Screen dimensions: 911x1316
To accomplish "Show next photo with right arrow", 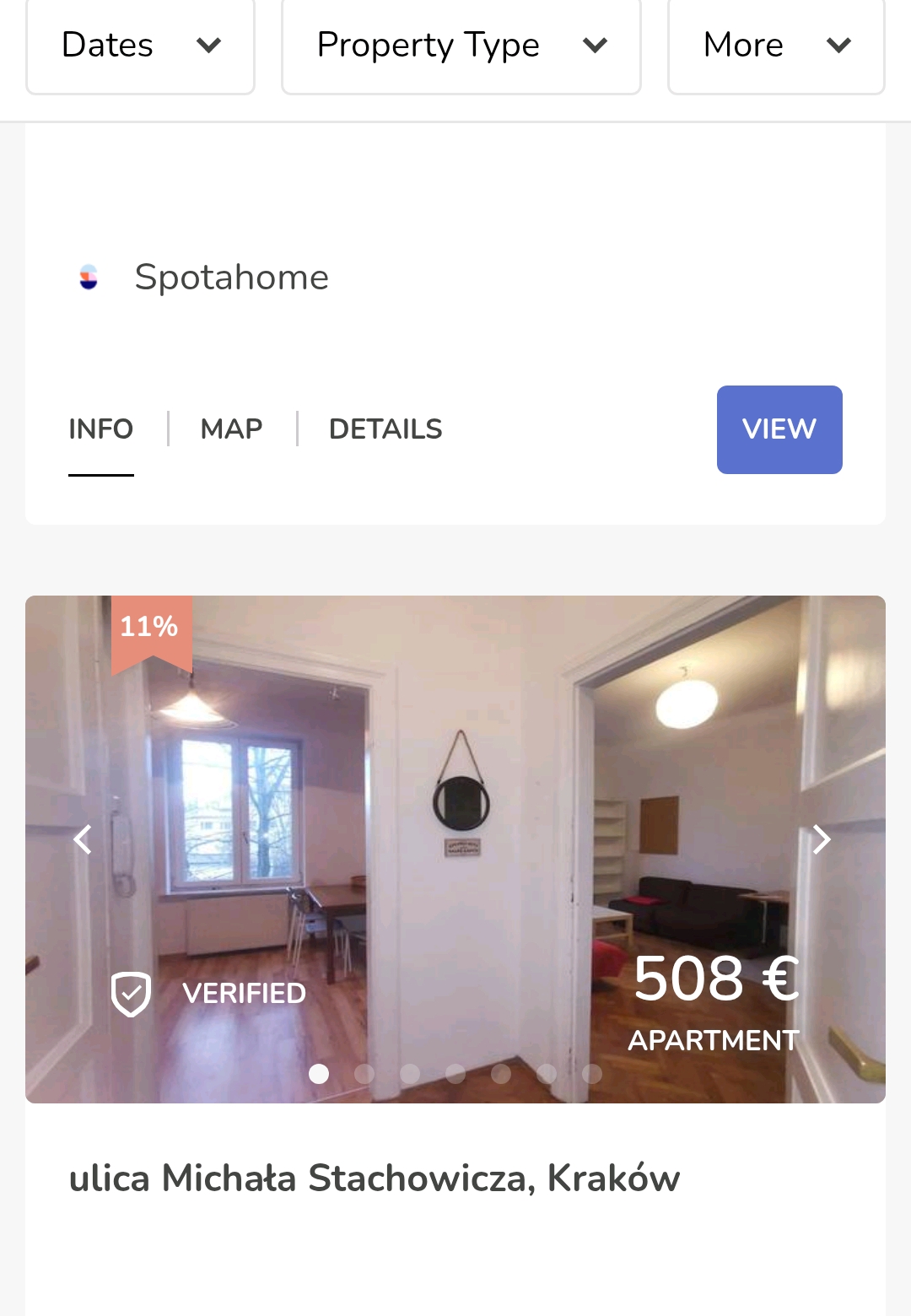I will click(822, 839).
